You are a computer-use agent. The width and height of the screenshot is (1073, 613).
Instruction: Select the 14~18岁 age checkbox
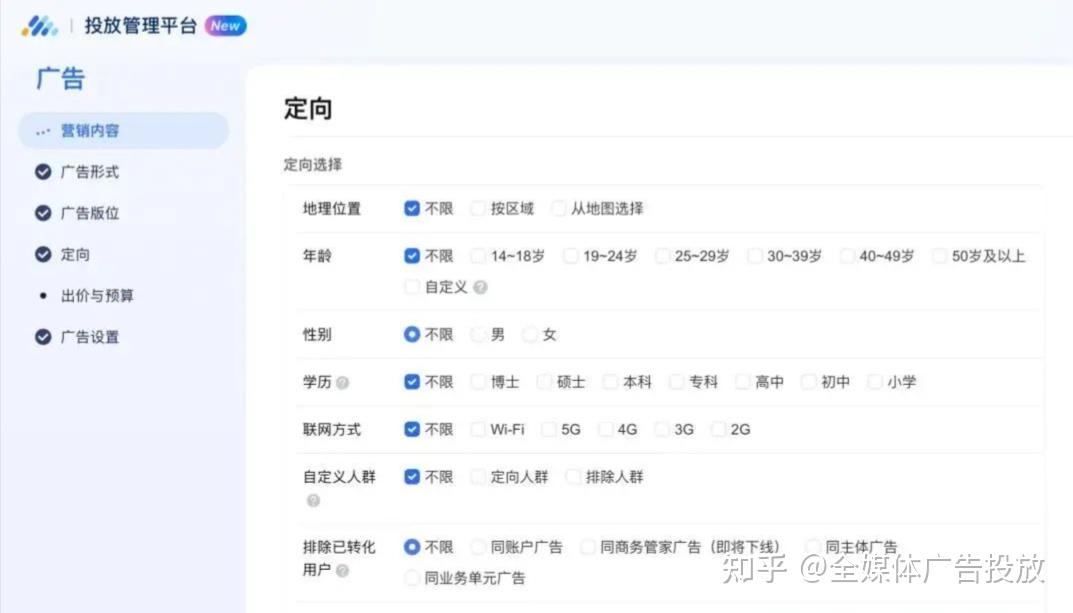478,256
